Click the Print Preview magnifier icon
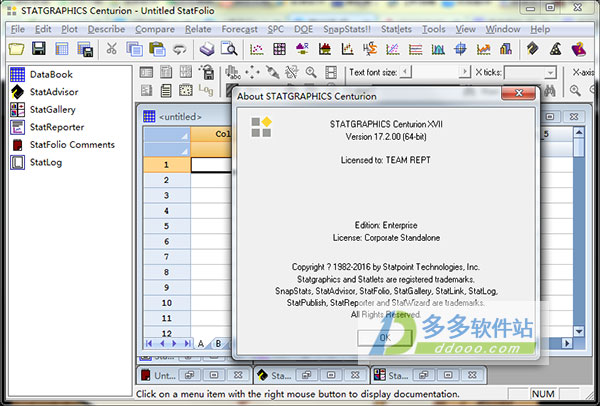Viewport: 600px width, 406px height. [x=229, y=49]
